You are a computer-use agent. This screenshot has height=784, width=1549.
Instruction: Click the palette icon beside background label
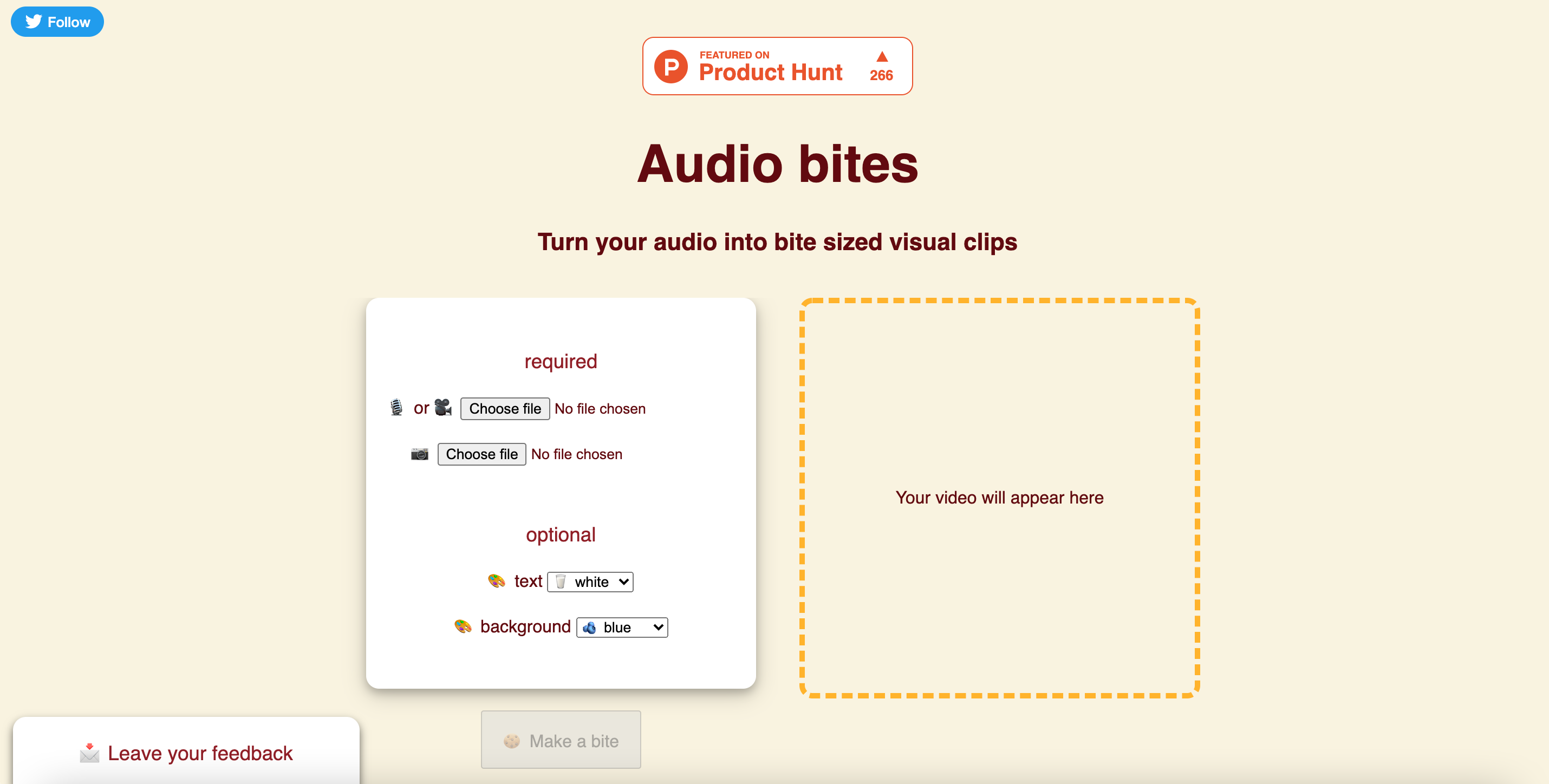tap(463, 626)
